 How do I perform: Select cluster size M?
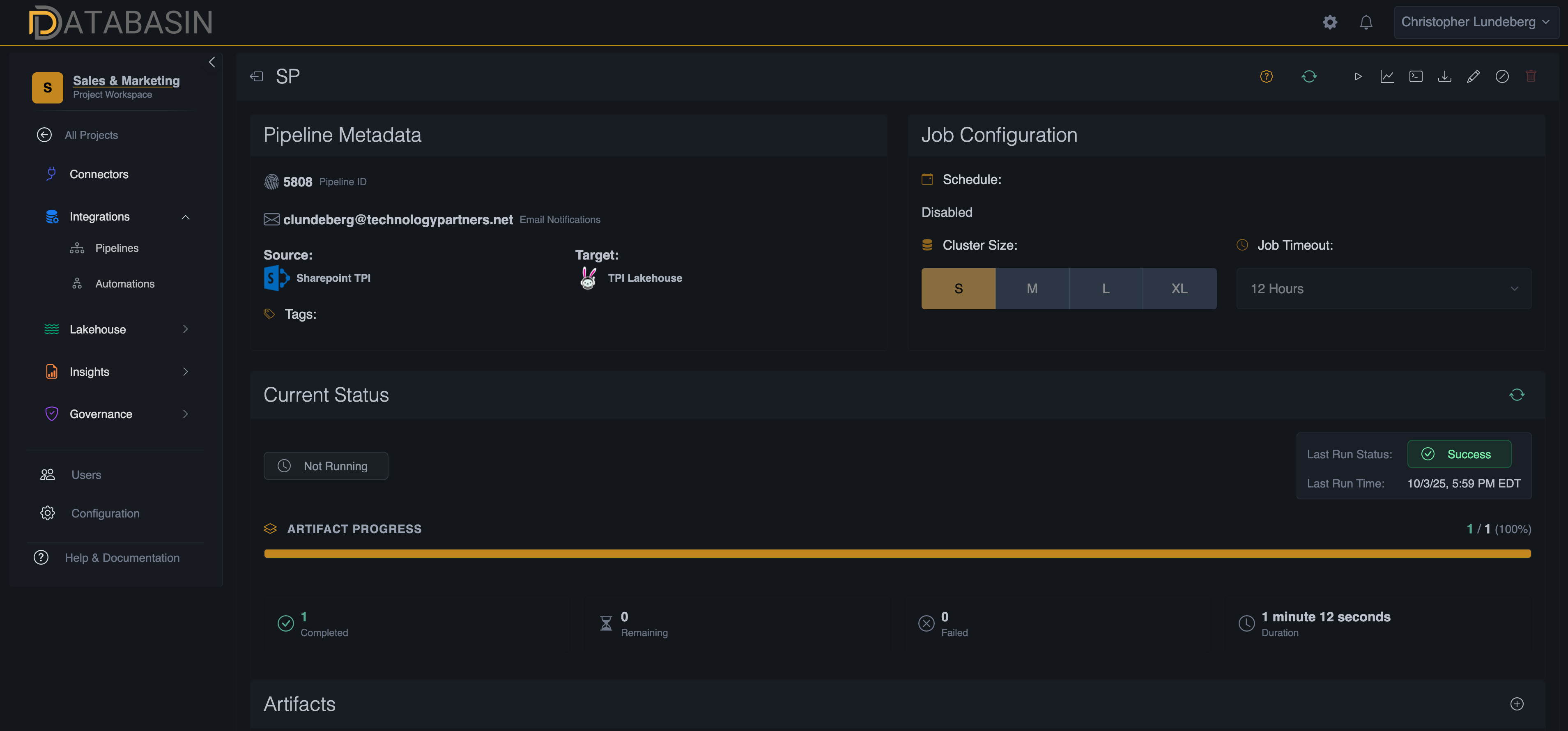point(1032,288)
